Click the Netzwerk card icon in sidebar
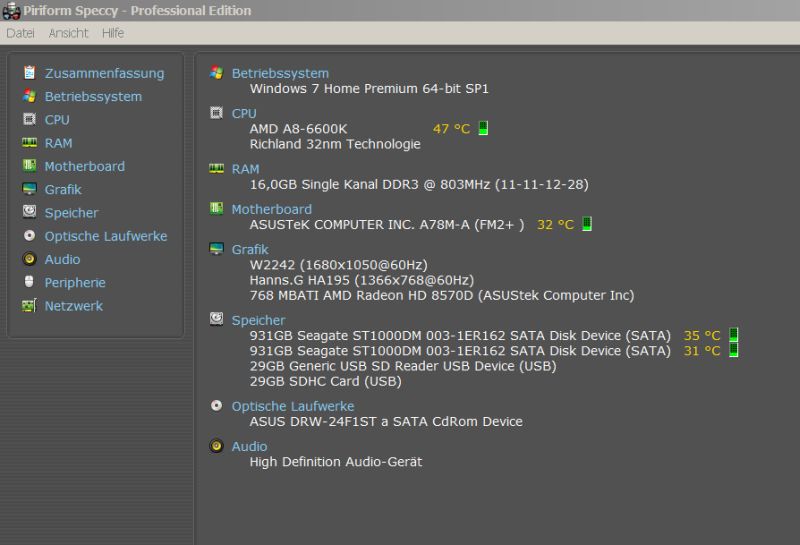 30,305
